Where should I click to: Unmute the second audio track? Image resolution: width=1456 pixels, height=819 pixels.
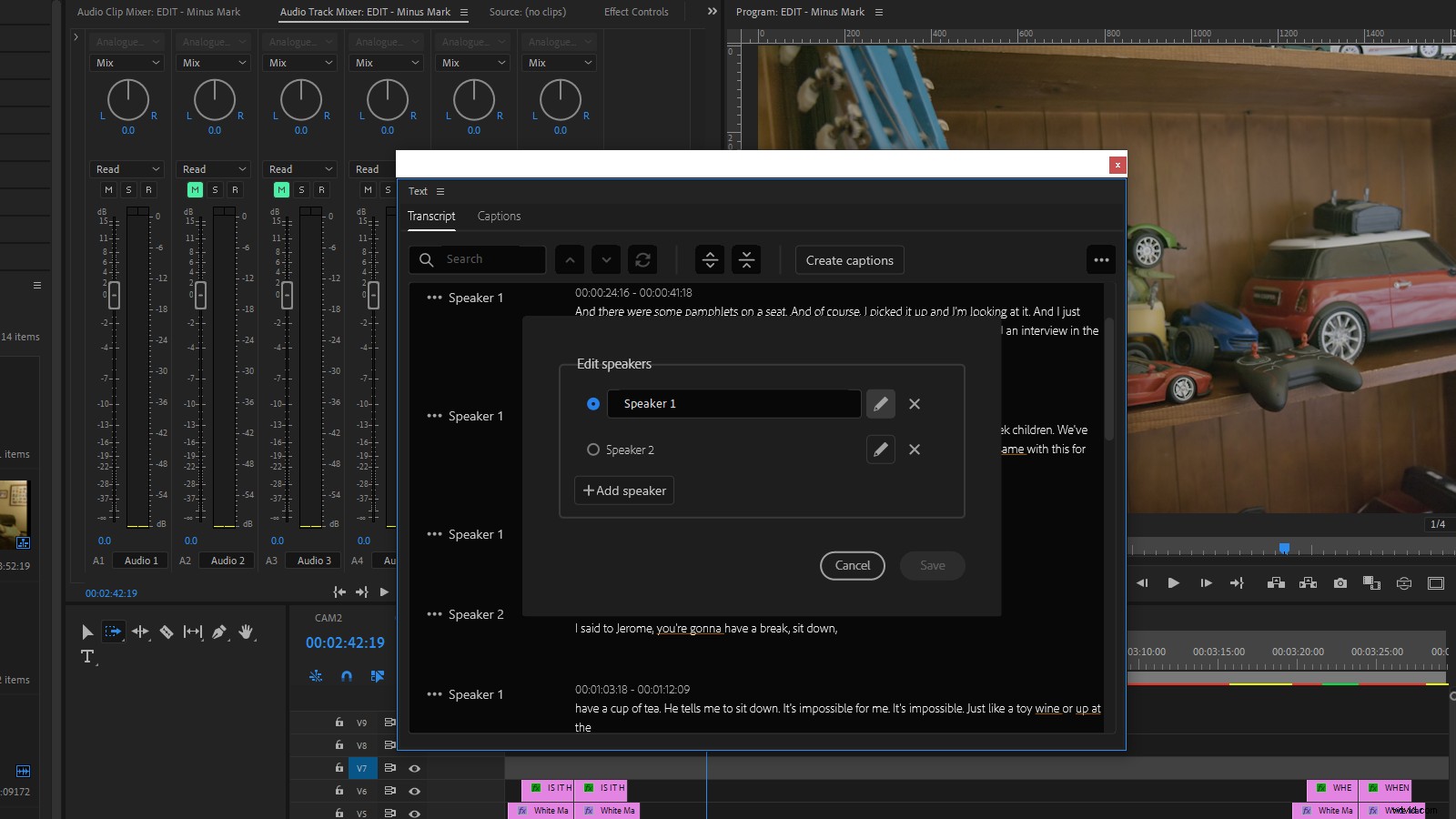pos(195,189)
